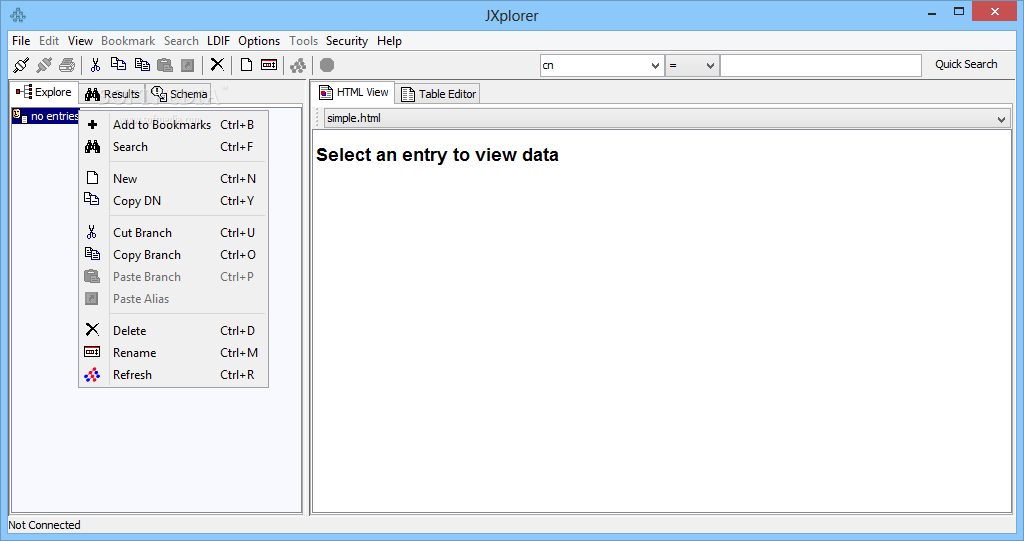Minimize the JXplorer window
The image size is (1024, 541).
point(932,12)
